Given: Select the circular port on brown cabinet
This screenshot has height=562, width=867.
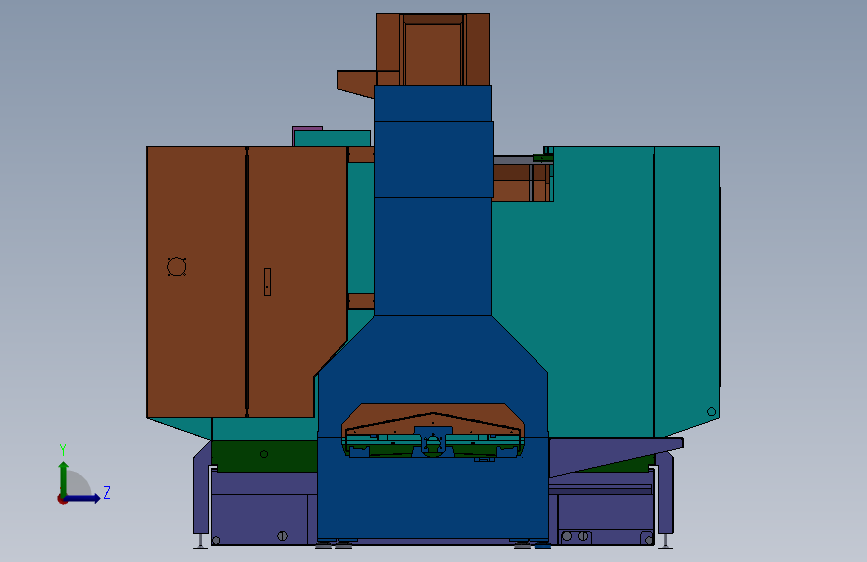Looking at the screenshot, I should (x=176, y=267).
